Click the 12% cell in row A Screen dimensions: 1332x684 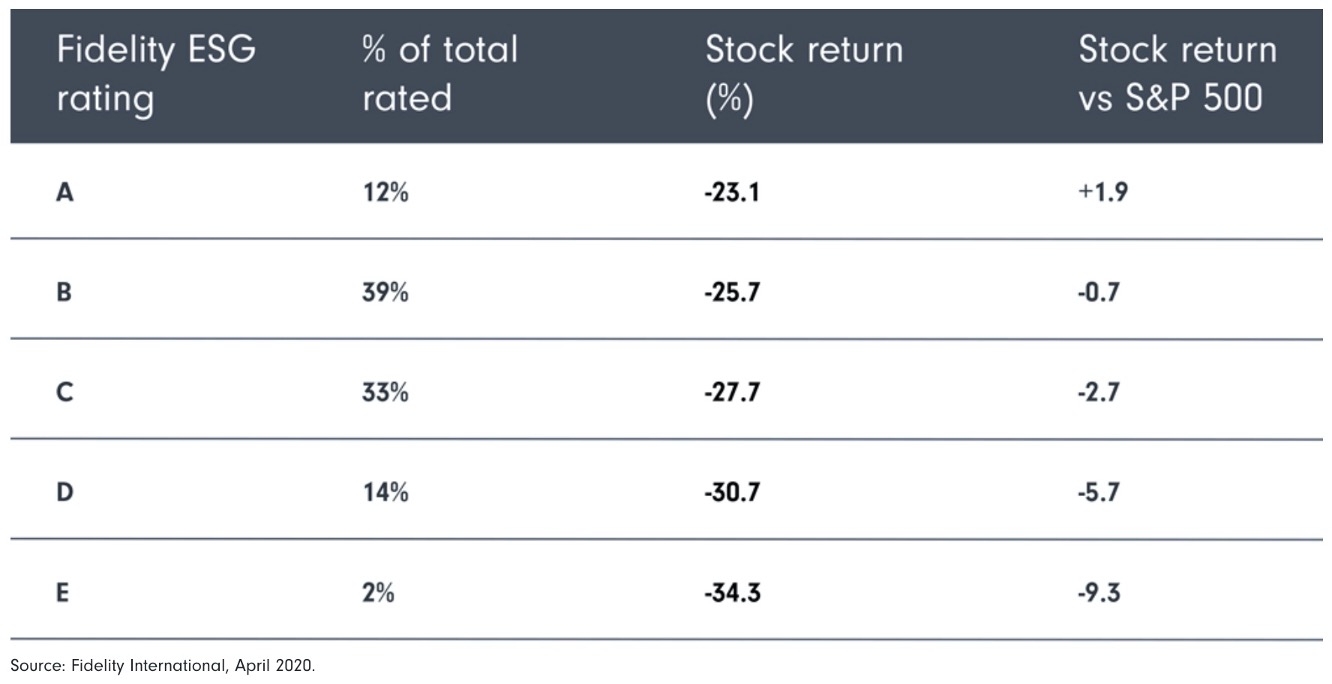click(385, 193)
